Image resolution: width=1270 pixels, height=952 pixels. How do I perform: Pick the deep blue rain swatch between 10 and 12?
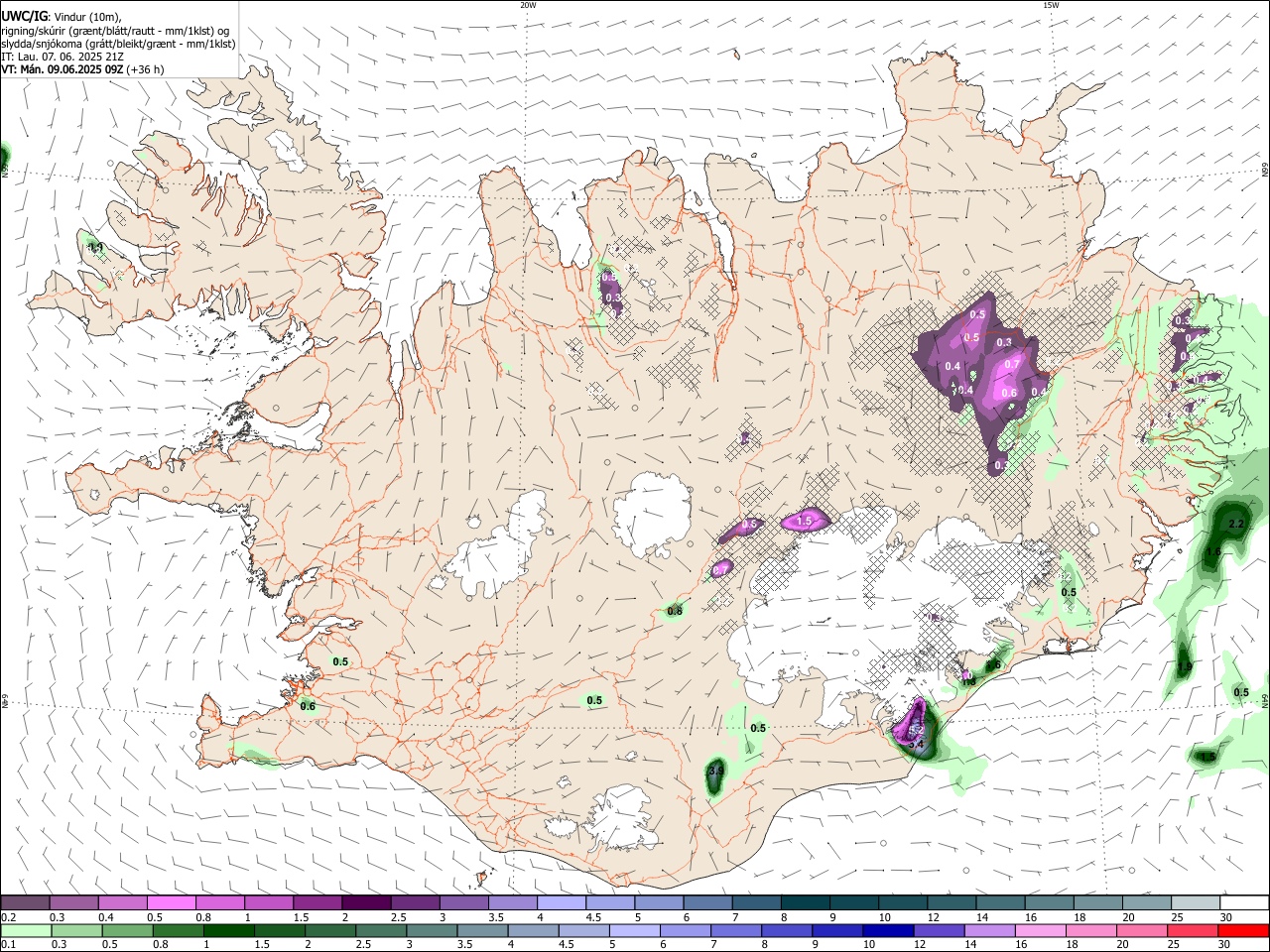tap(888, 930)
